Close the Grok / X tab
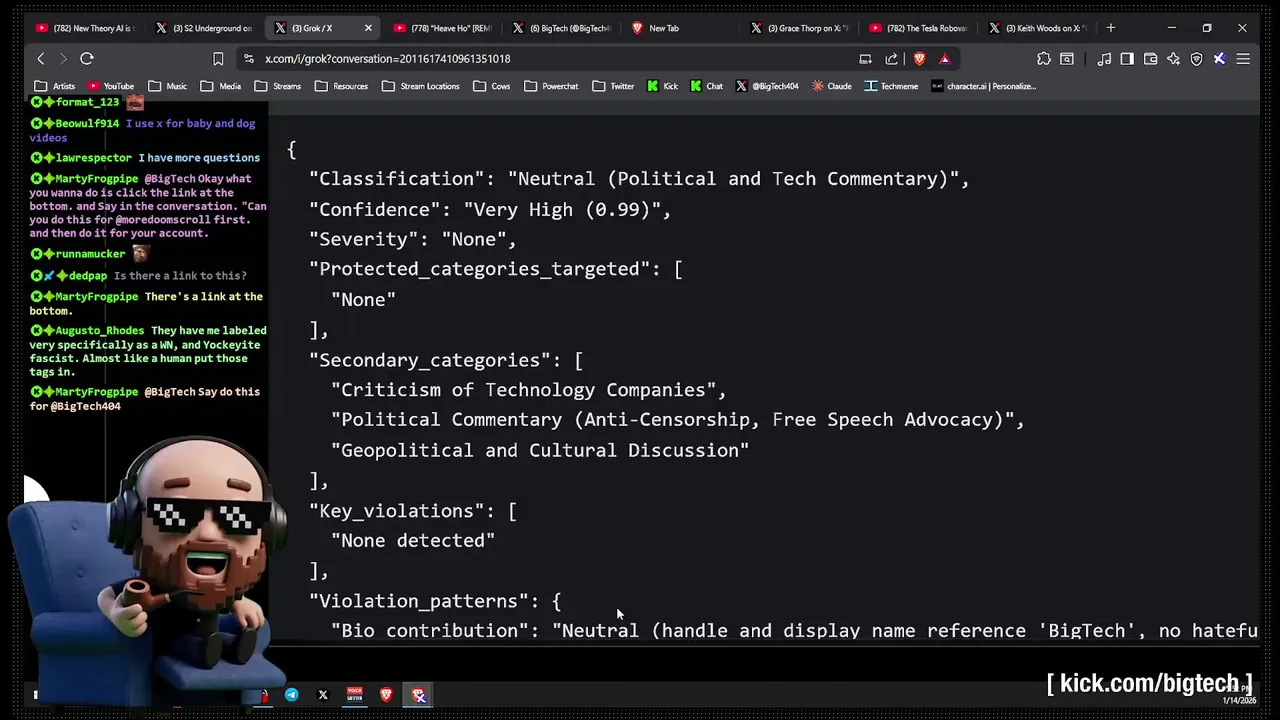Image resolution: width=1280 pixels, height=720 pixels. pyautogui.click(x=368, y=28)
